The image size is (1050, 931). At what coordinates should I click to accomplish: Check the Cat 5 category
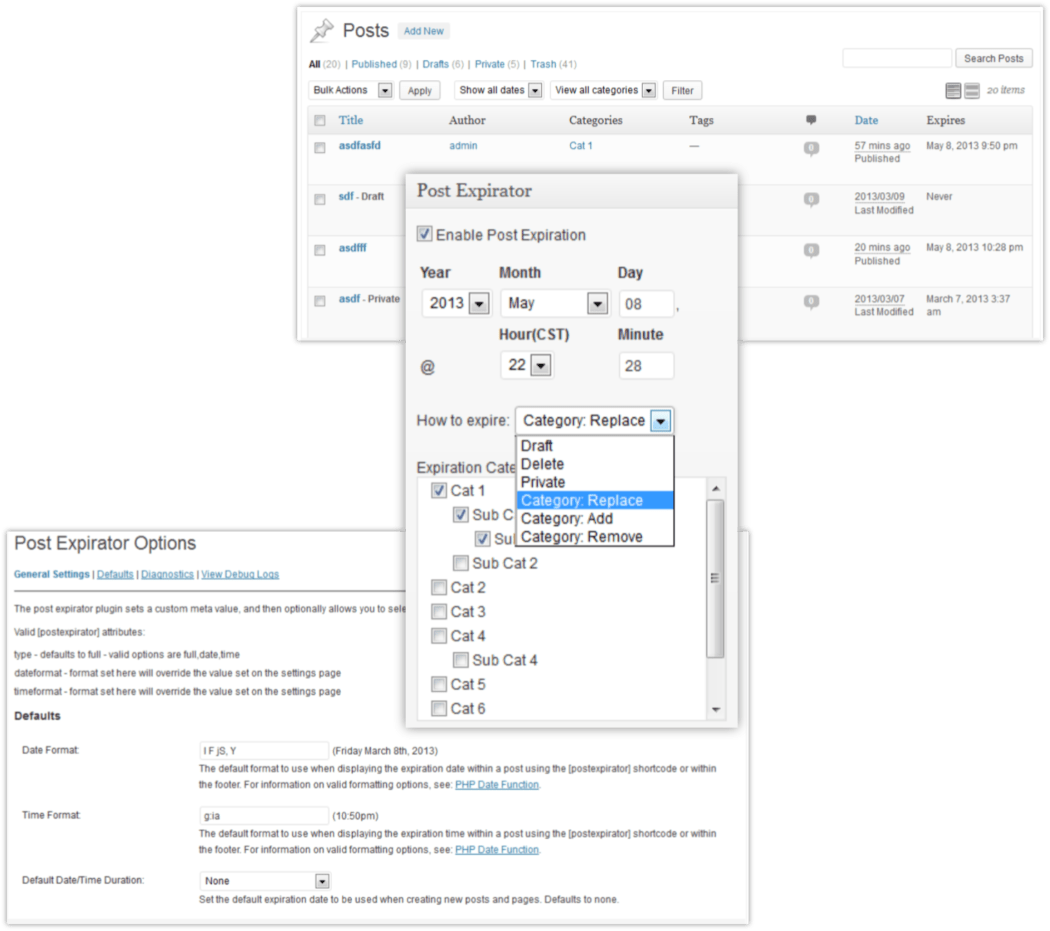tap(439, 684)
